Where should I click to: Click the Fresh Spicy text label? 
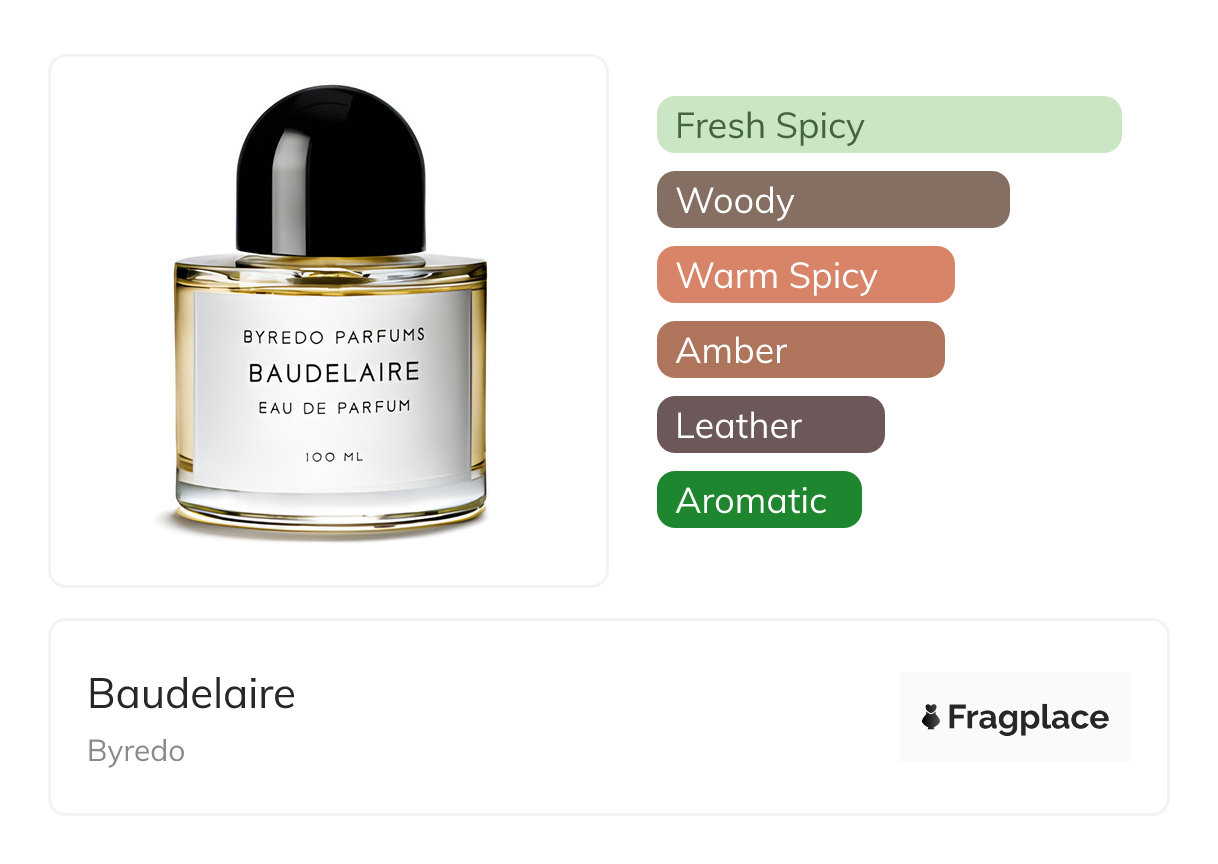tap(770, 126)
